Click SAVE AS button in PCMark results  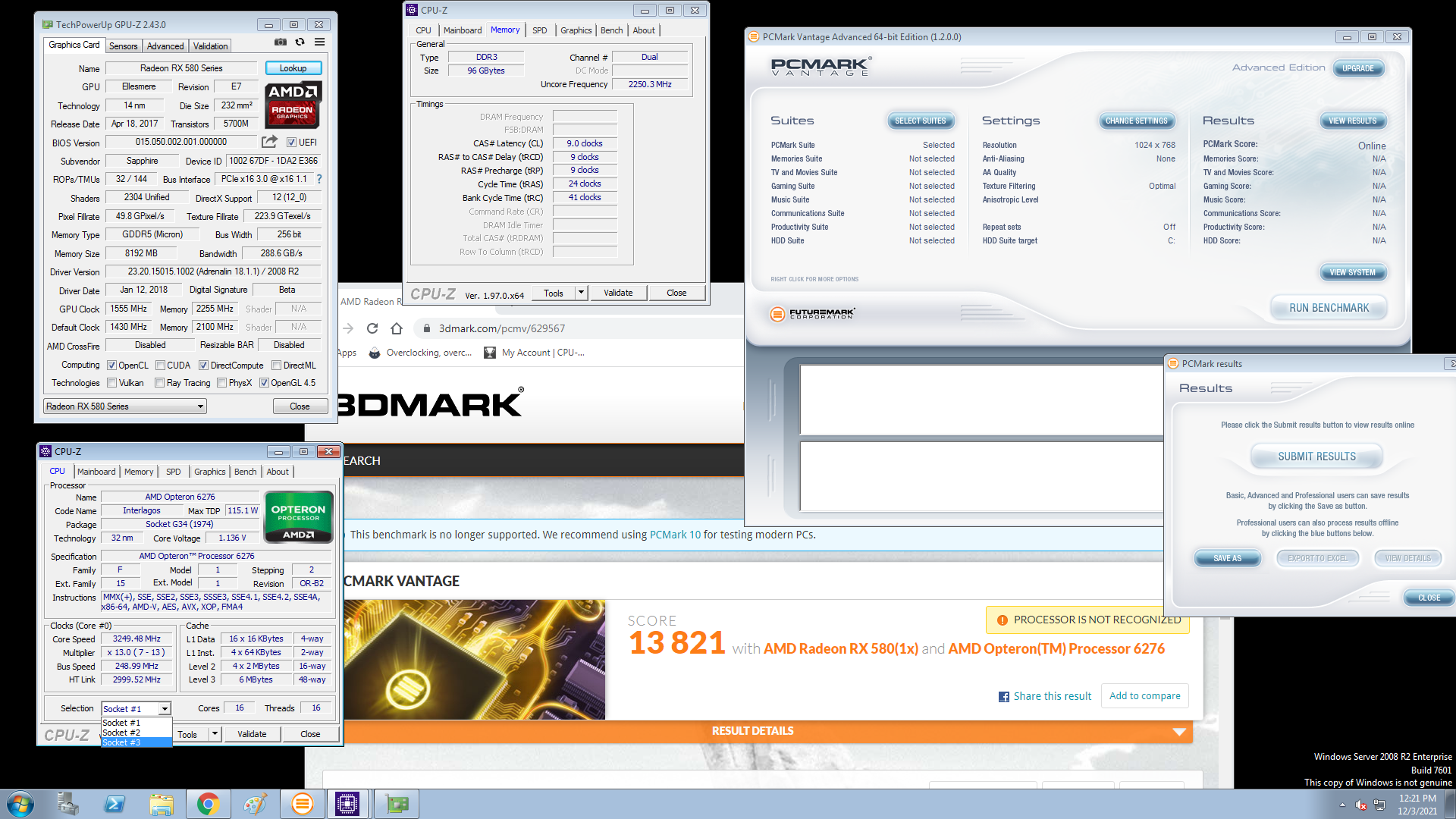coord(1227,558)
